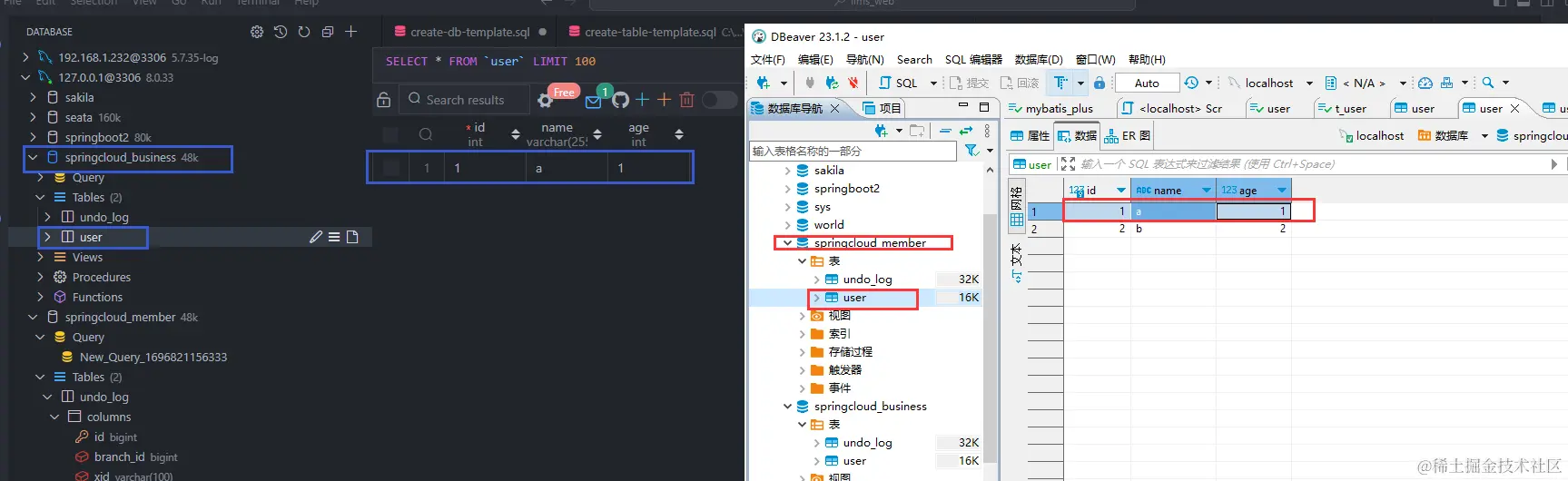Click the DBeaver lock toolbar icon
Image resolution: width=1568 pixels, height=481 pixels.
(1100, 83)
